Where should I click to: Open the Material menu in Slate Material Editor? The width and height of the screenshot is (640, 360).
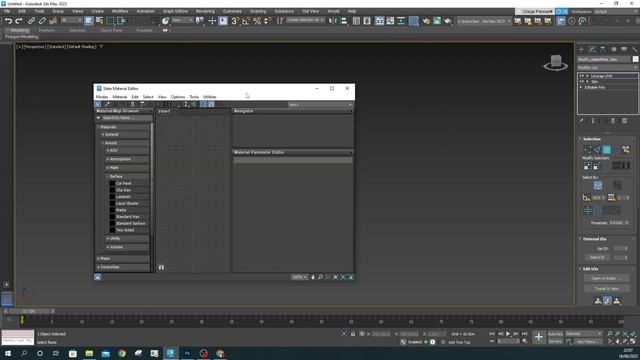pyautogui.click(x=120, y=97)
